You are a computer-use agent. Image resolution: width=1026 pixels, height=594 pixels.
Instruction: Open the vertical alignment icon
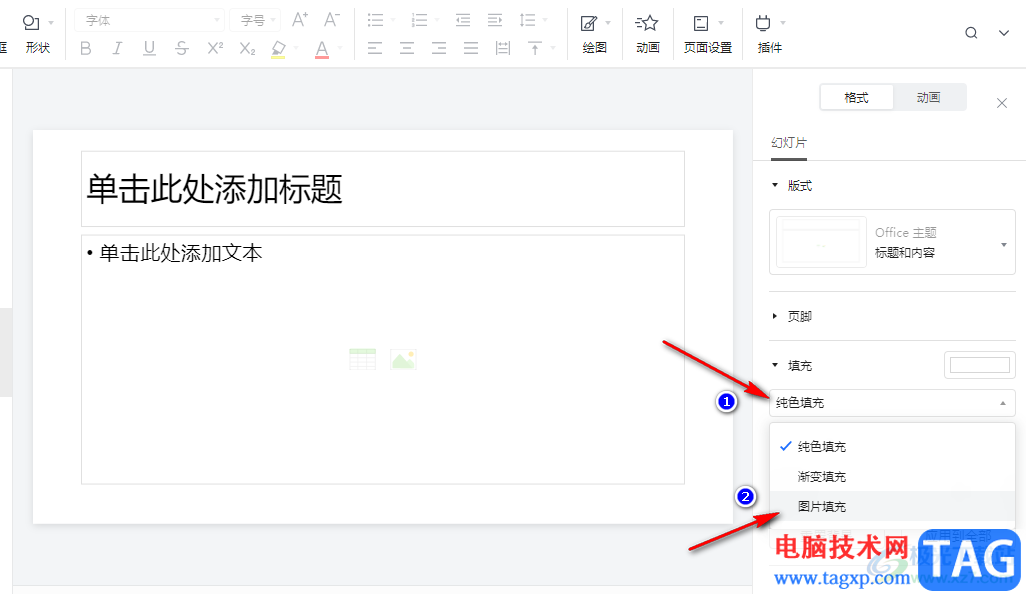click(535, 48)
